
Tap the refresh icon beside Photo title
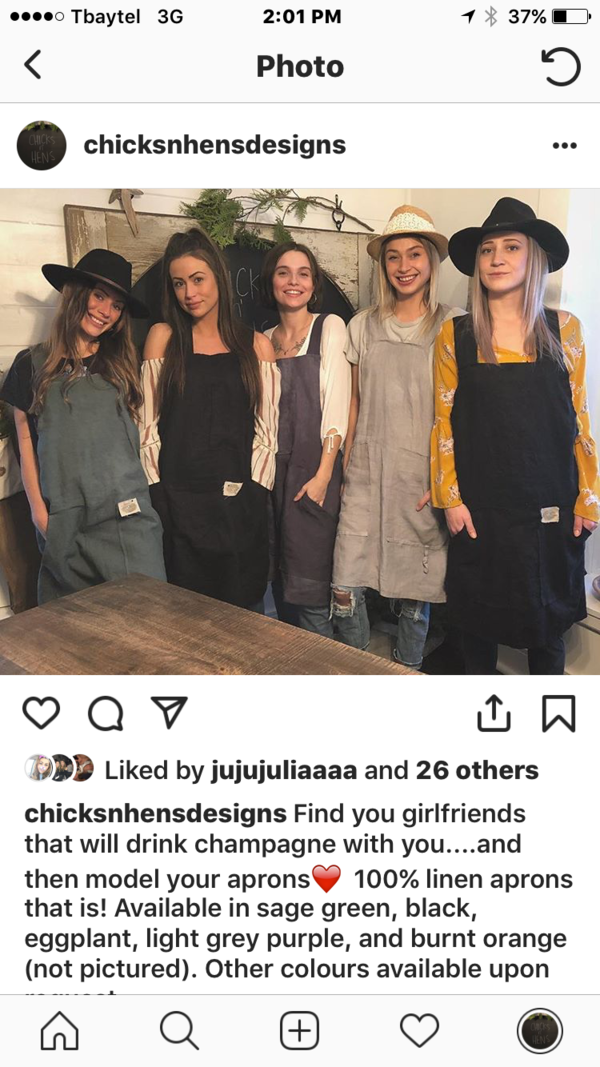(561, 66)
